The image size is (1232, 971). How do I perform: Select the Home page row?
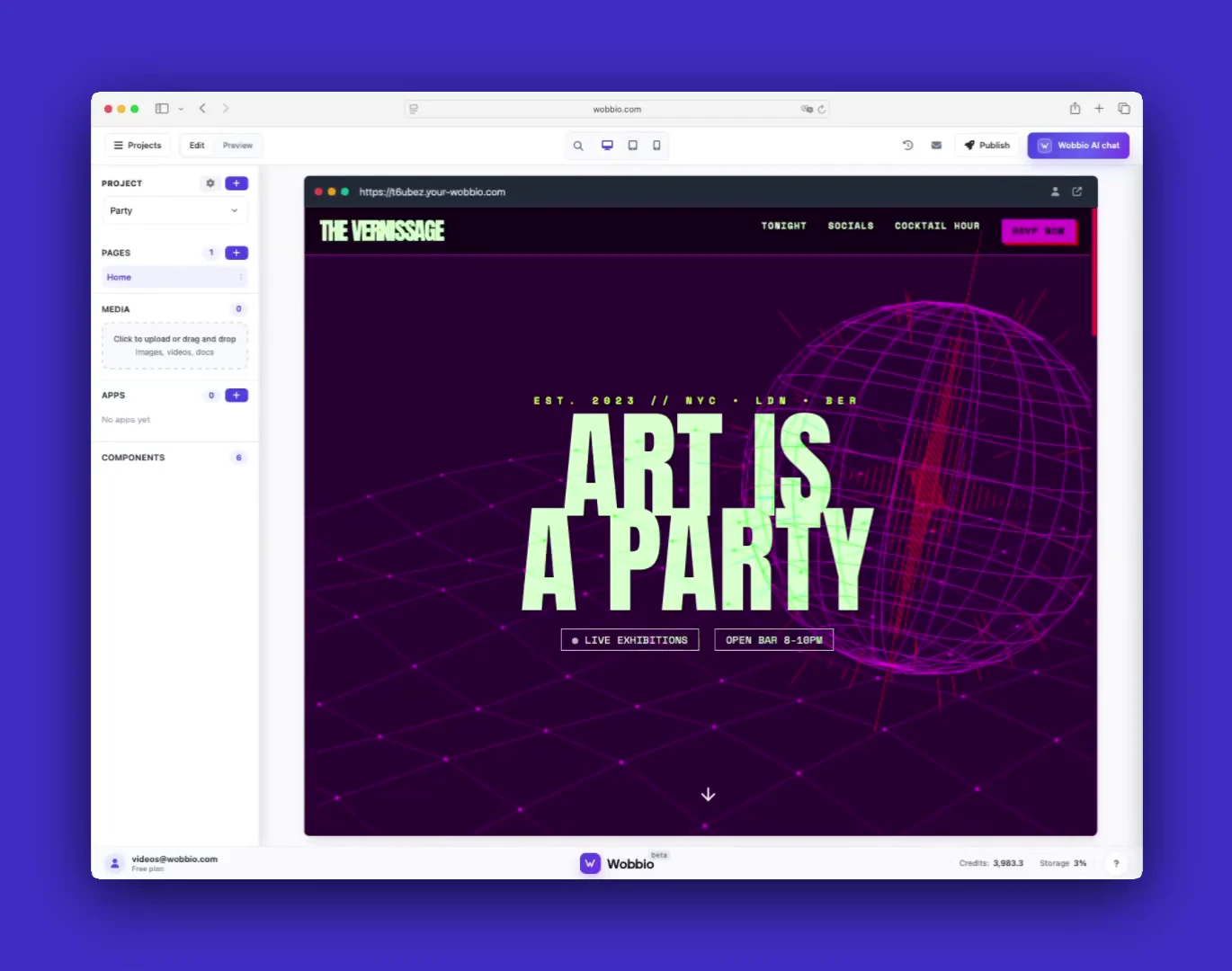point(174,277)
